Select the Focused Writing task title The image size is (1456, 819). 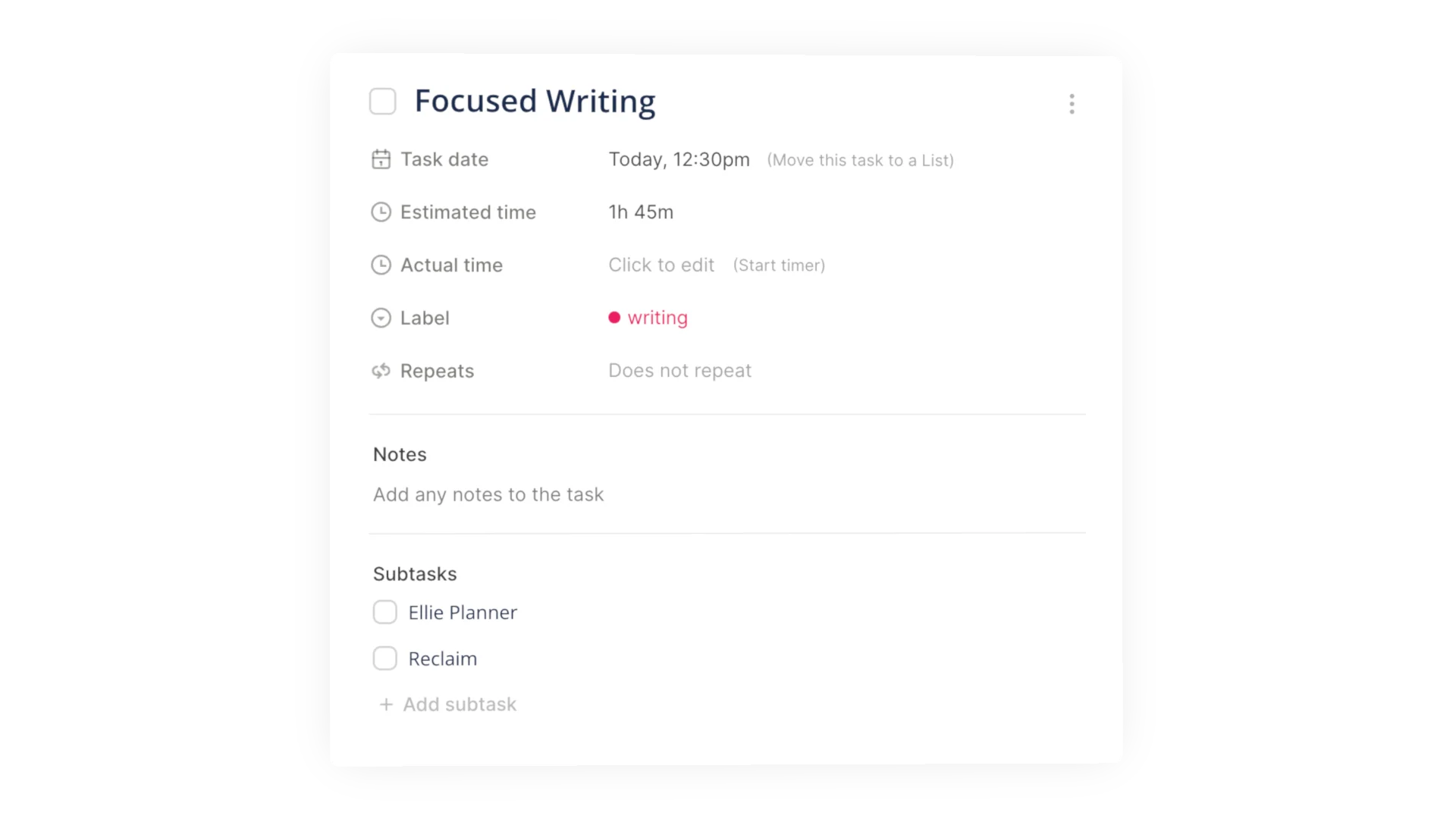coord(535,101)
